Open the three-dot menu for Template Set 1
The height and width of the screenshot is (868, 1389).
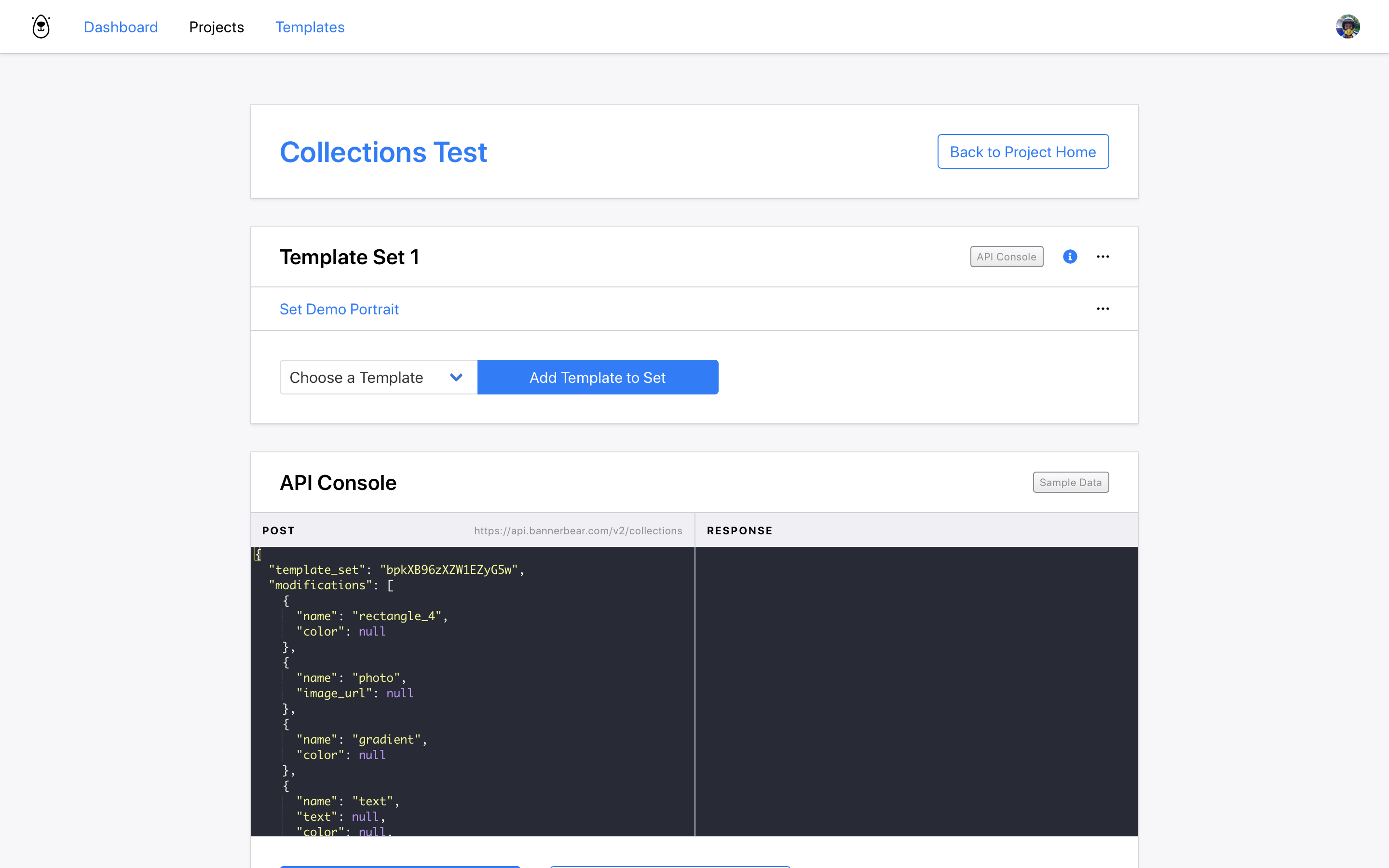coord(1103,257)
